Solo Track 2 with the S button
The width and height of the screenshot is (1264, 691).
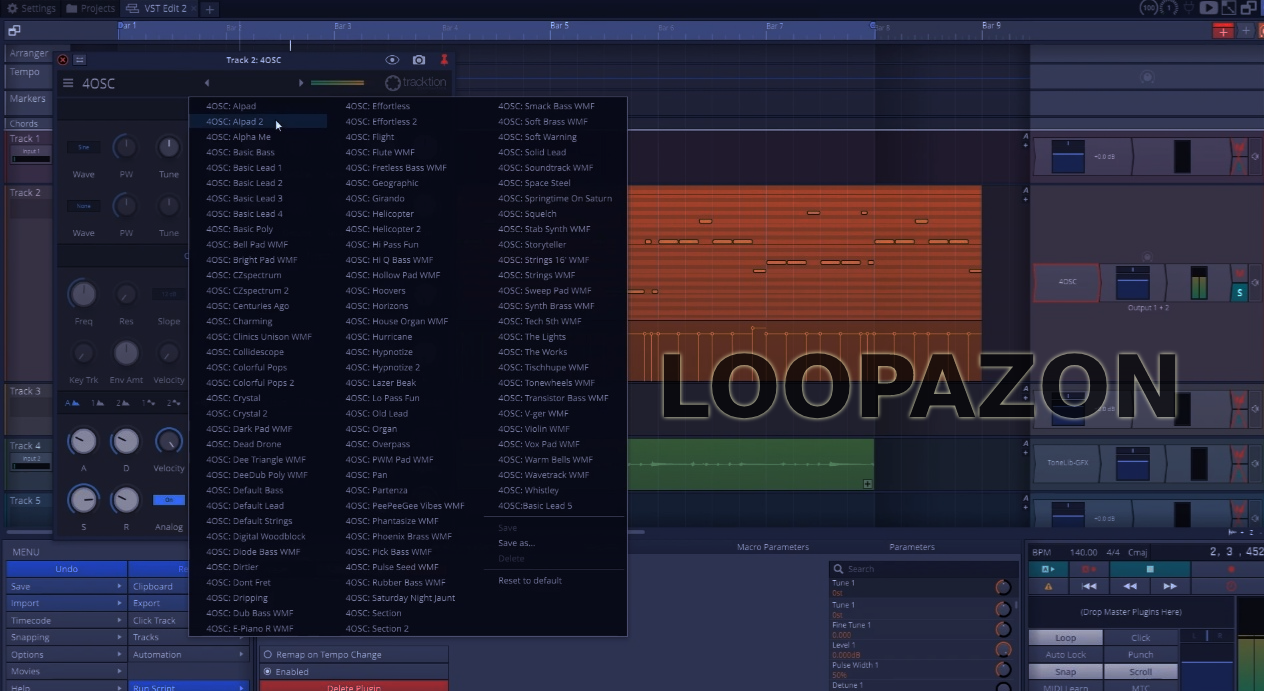(x=1240, y=293)
